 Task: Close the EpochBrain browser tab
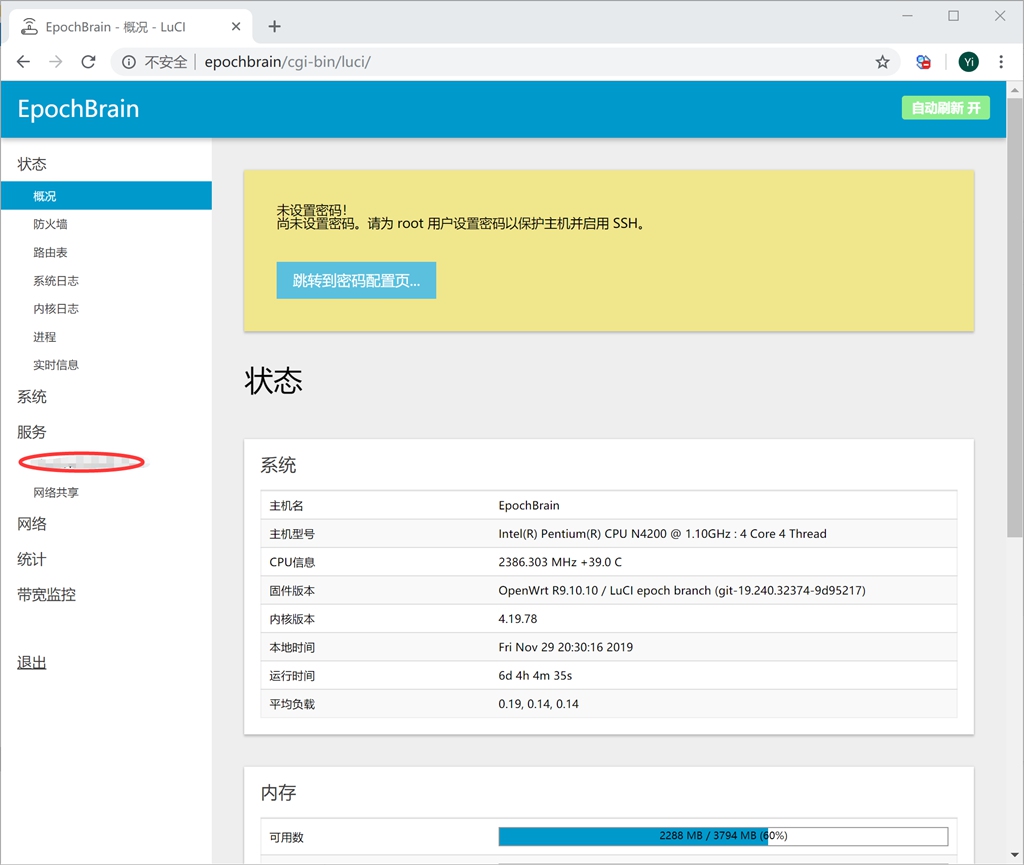[x=236, y=27]
